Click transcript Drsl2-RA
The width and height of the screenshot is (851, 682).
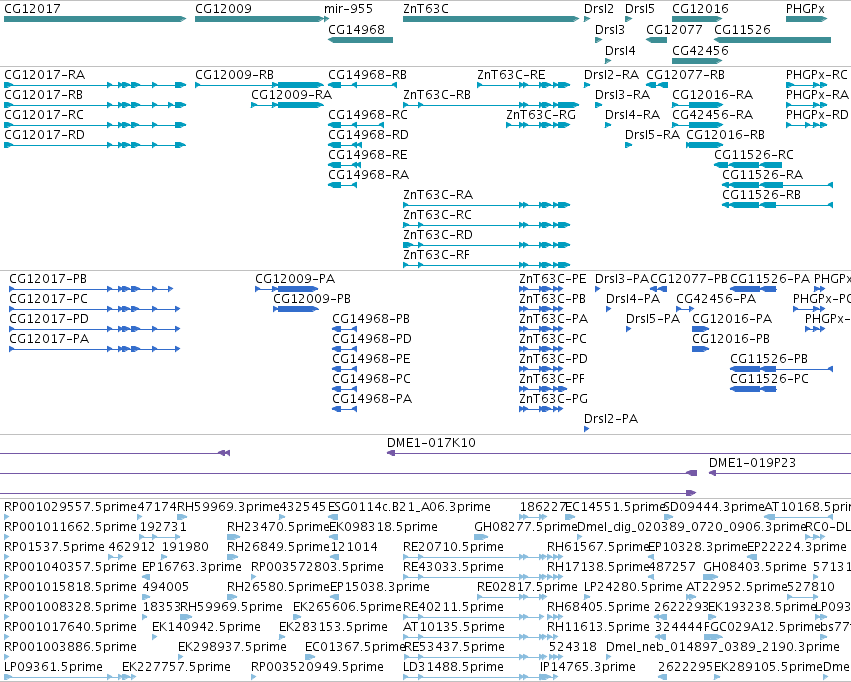point(587,85)
